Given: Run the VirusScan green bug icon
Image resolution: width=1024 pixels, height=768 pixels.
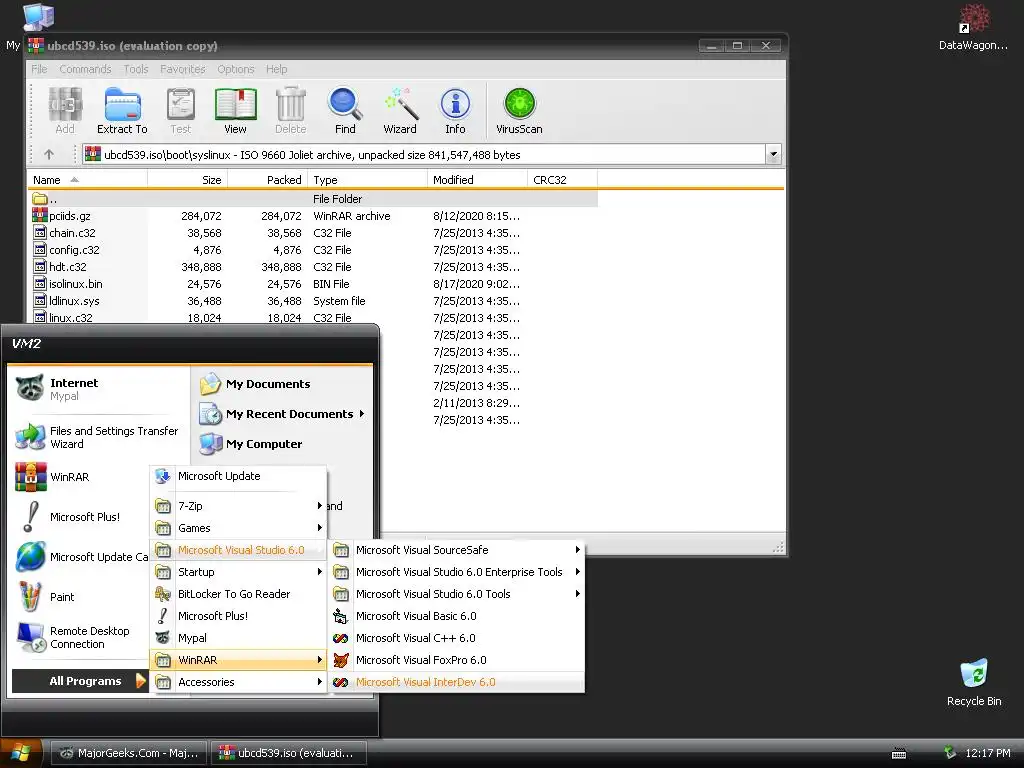Looking at the screenshot, I should (519, 110).
